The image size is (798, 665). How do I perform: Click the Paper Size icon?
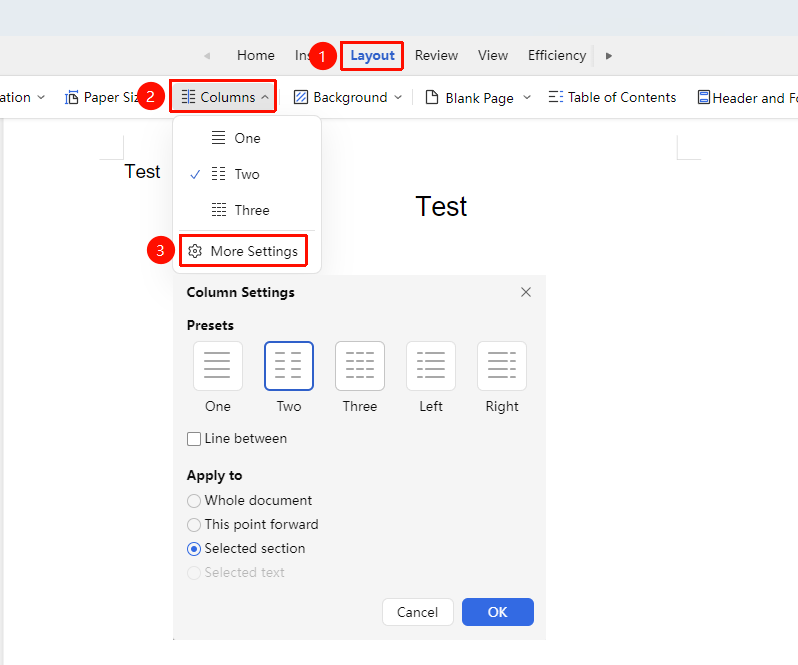(72, 97)
